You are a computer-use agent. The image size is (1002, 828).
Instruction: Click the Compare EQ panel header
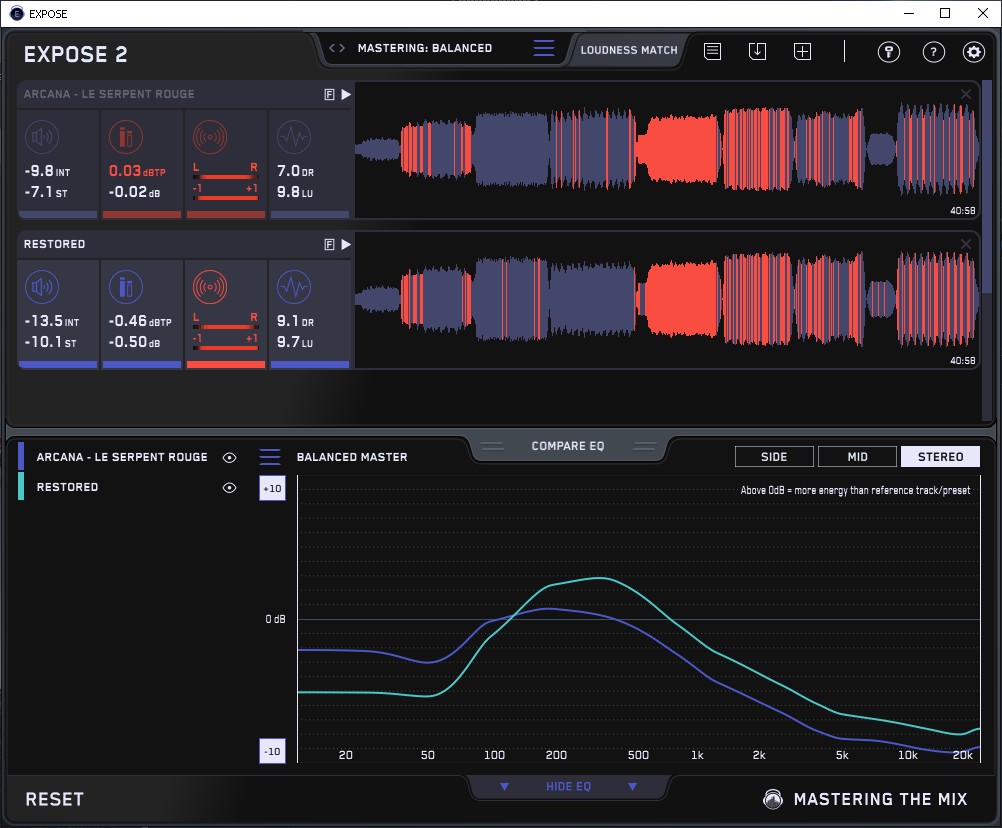pyautogui.click(x=568, y=446)
